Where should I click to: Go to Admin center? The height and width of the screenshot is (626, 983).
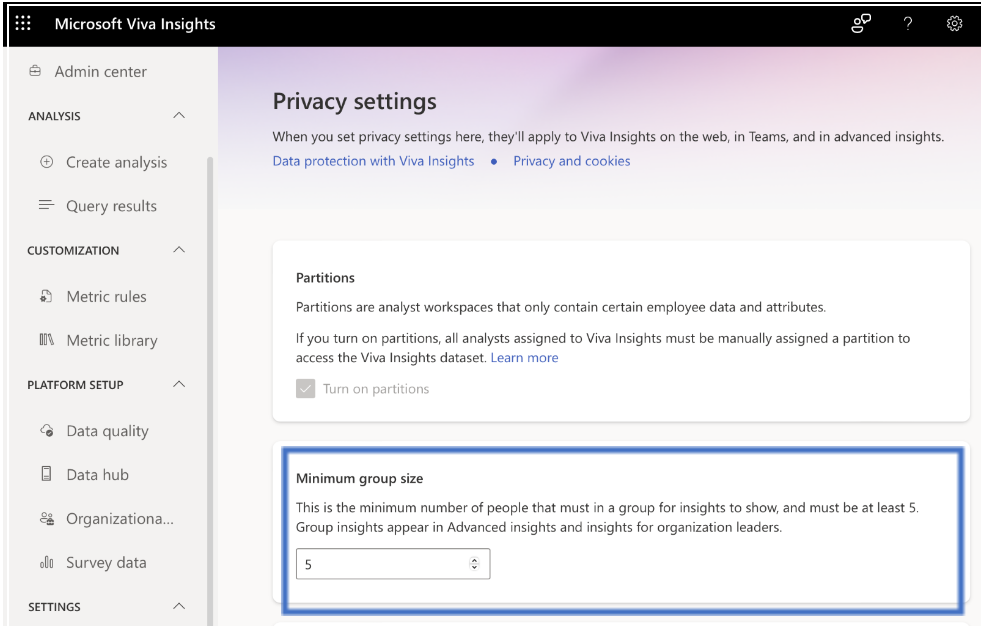(x=100, y=71)
